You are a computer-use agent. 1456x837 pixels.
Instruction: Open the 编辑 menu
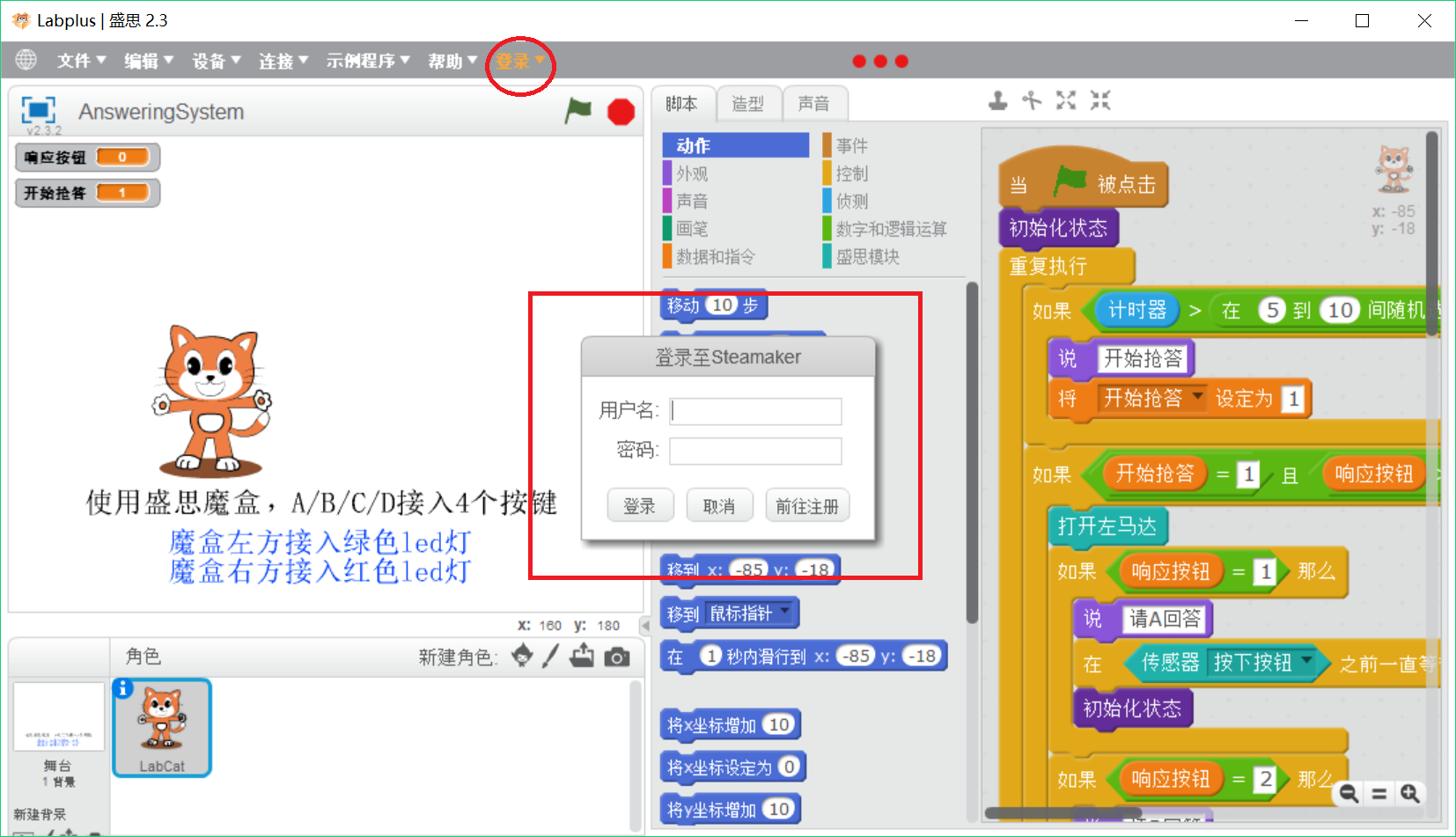149,61
